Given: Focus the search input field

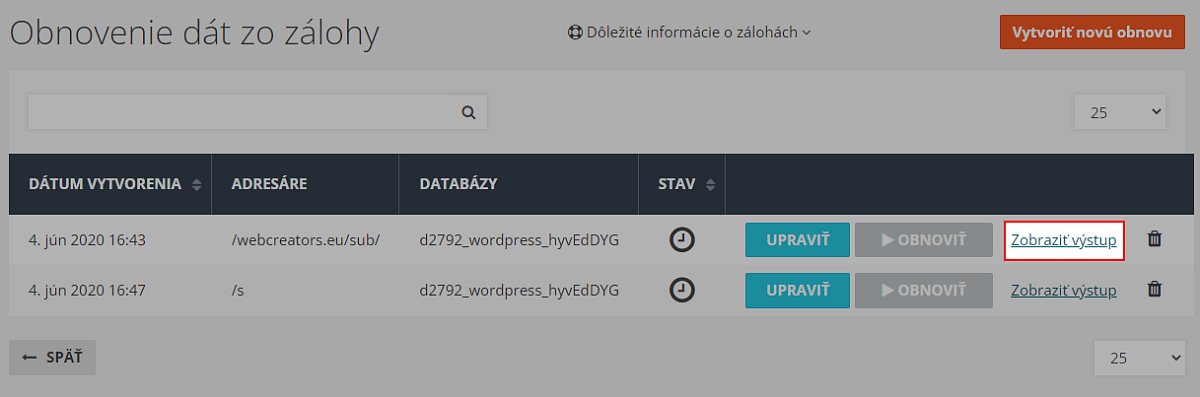Looking at the screenshot, I should 240,112.
